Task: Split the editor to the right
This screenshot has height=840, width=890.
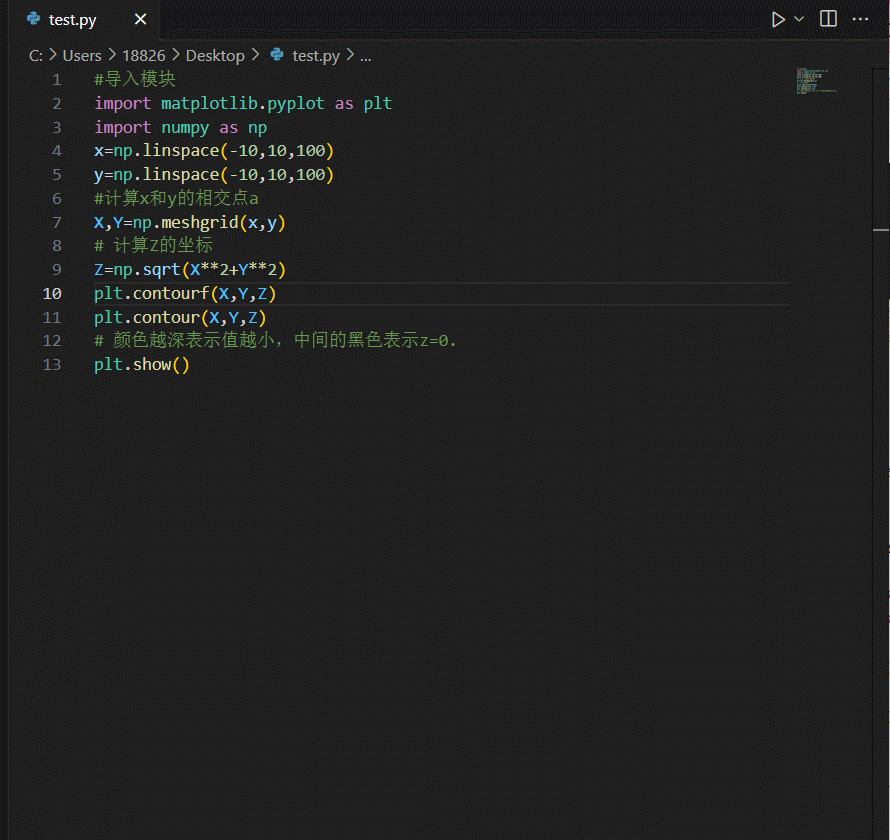Action: point(828,19)
